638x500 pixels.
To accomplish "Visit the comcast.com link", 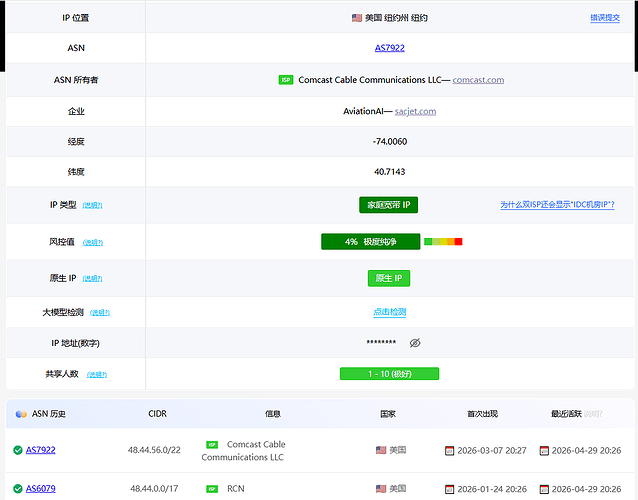I will [478, 80].
